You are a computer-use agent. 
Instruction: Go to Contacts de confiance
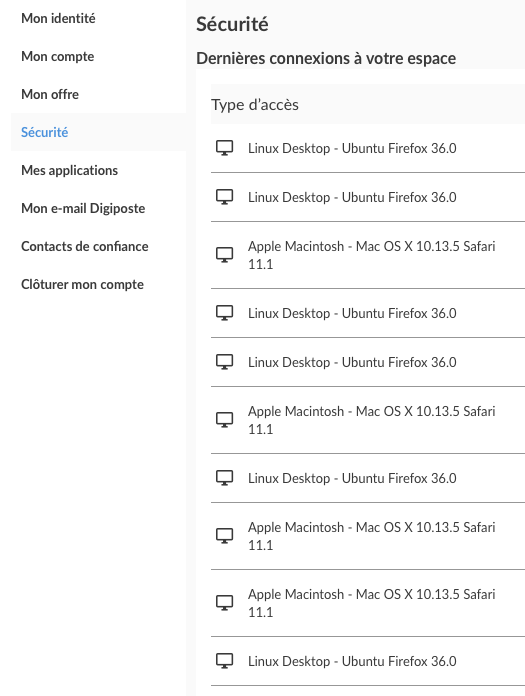[85, 246]
